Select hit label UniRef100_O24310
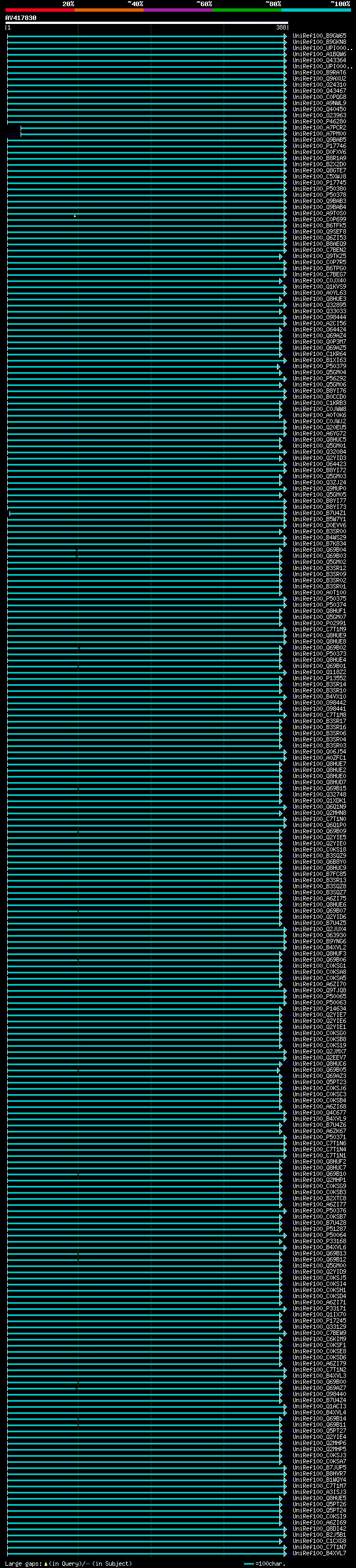Viewport: 356px width, 1568px height. pos(319,85)
